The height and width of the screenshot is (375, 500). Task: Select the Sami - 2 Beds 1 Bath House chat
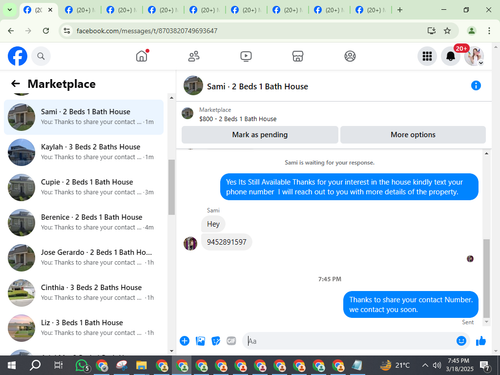pos(84,117)
